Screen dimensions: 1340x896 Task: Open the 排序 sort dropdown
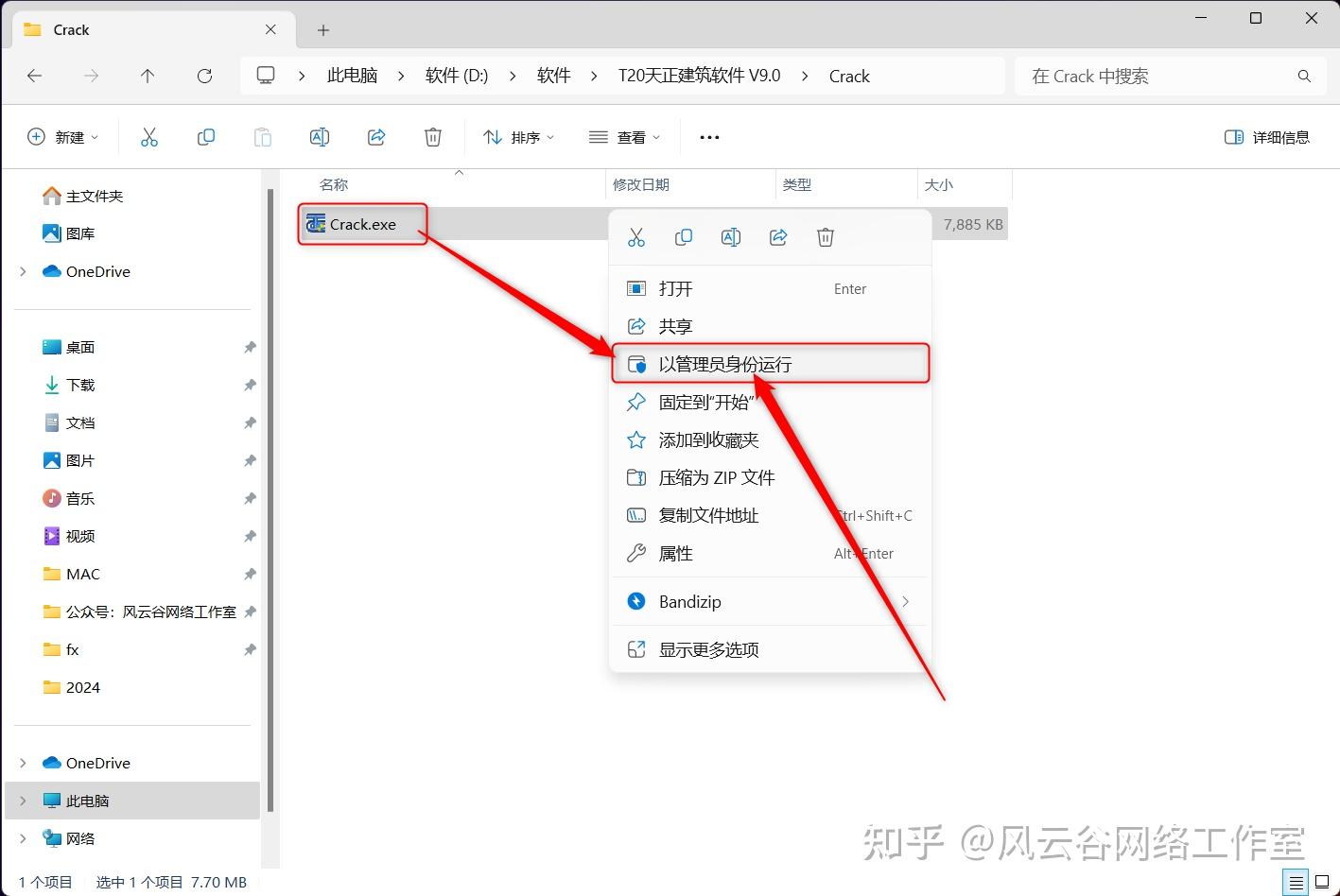pos(518,137)
